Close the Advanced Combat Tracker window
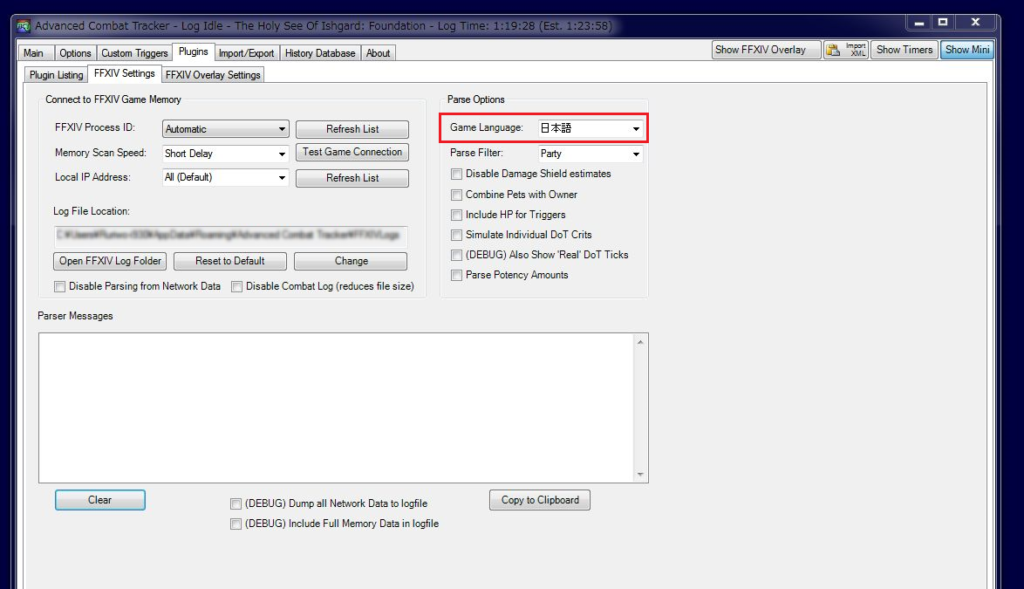 coord(976,23)
